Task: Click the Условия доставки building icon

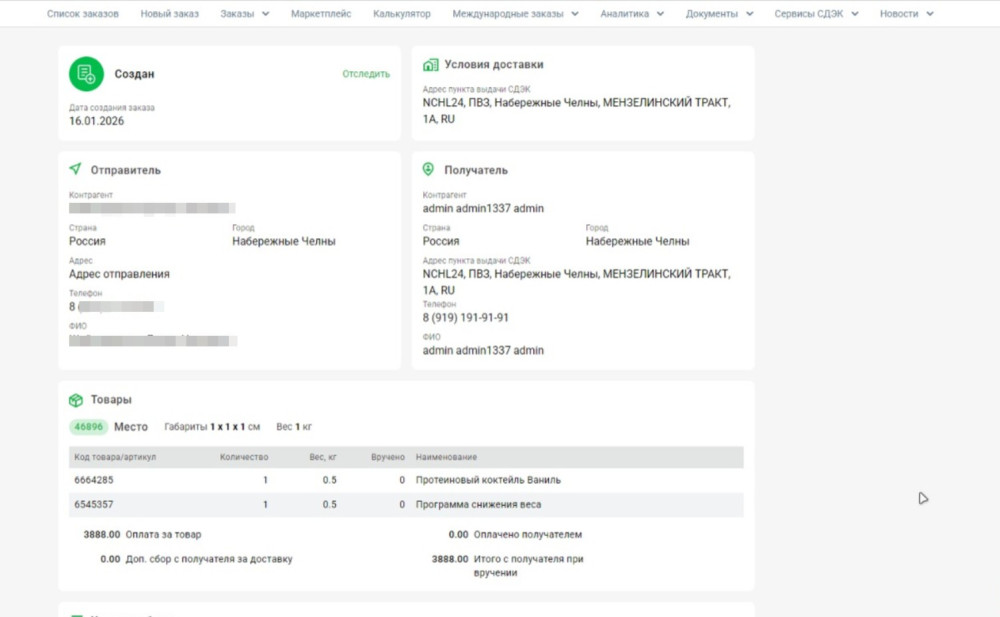Action: click(x=430, y=64)
